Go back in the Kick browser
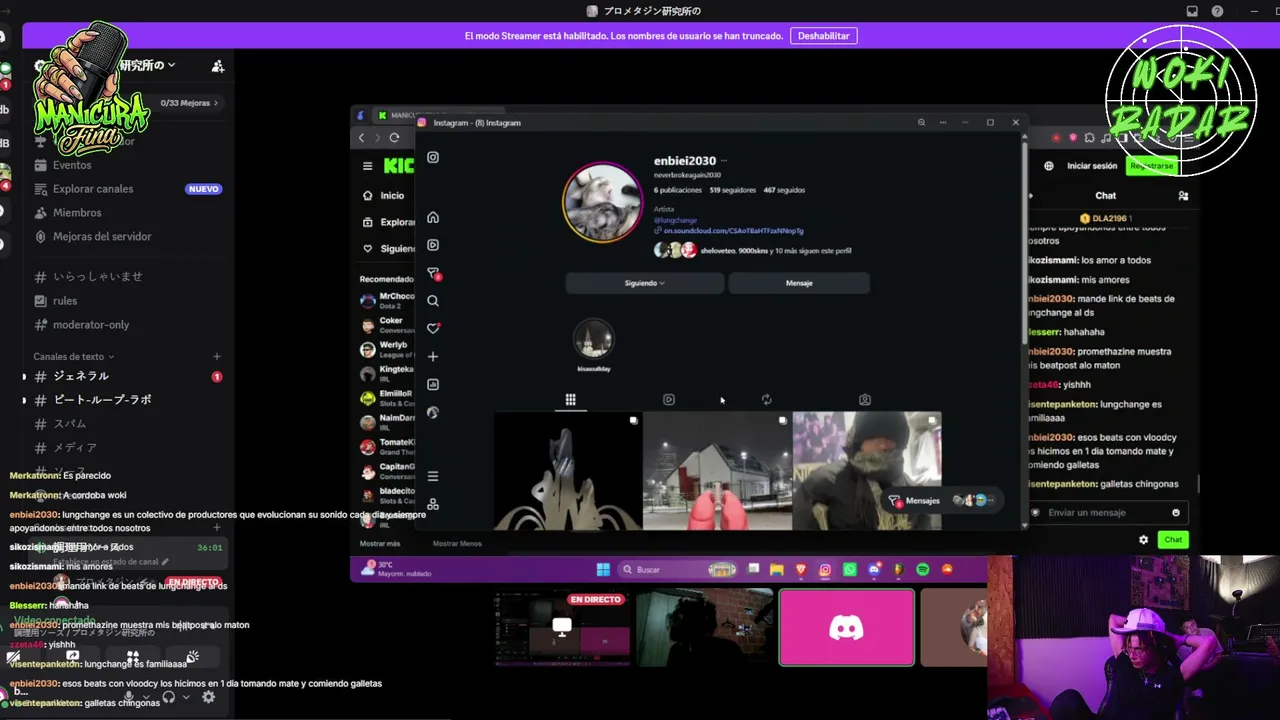The image size is (1280, 720). (x=362, y=138)
